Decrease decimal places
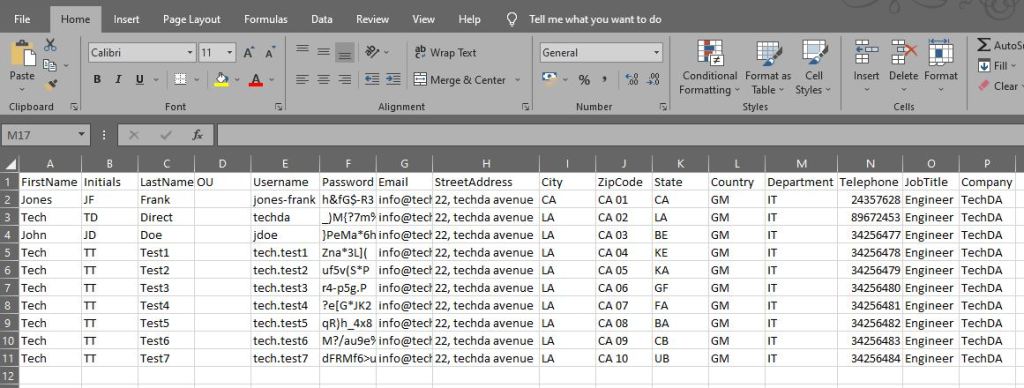The image size is (1024, 388). click(x=653, y=80)
